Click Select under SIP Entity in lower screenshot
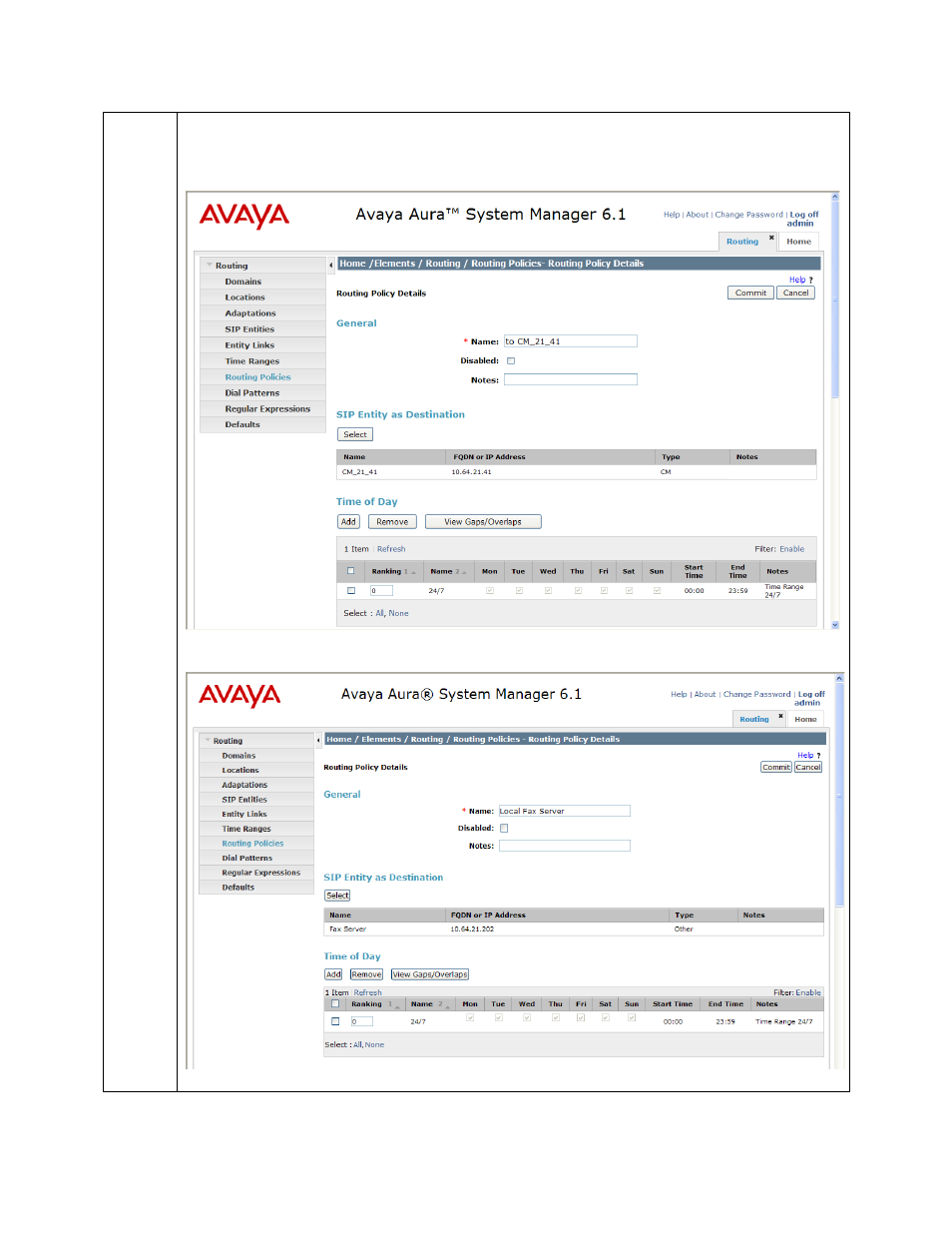Screen dimensions: 952x1233 tap(337, 896)
